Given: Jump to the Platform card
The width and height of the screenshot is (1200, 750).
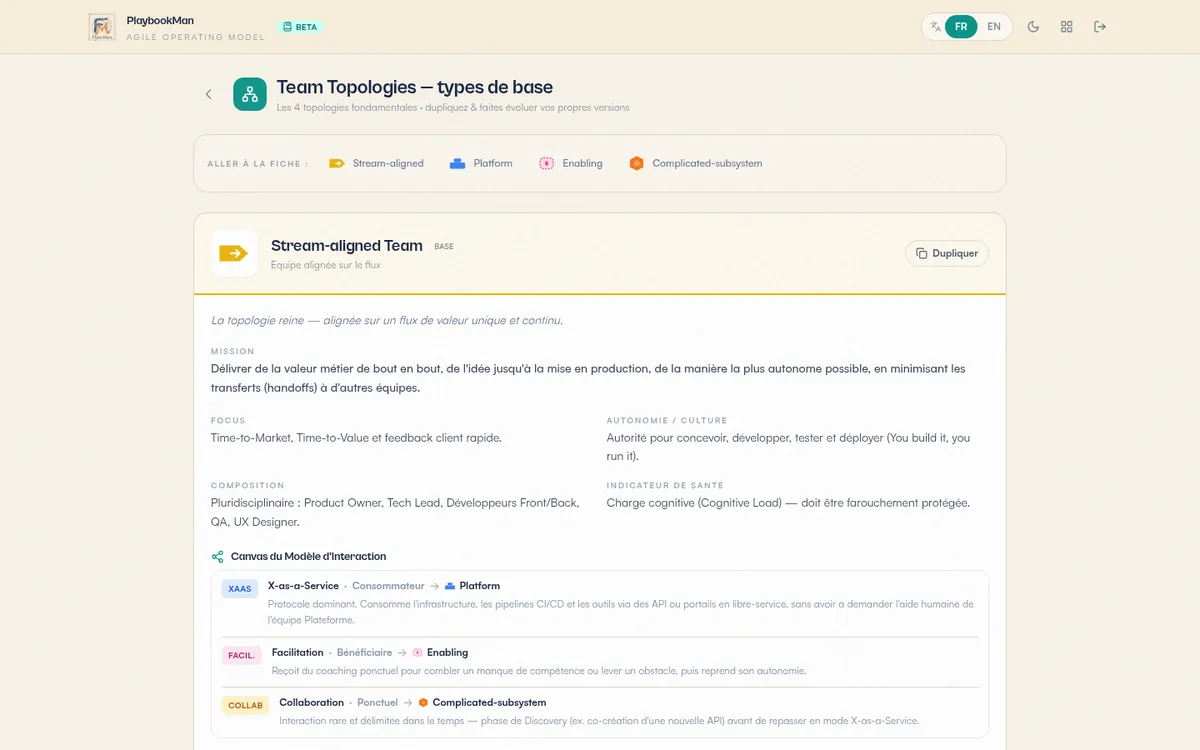Looking at the screenshot, I should tap(481, 163).
